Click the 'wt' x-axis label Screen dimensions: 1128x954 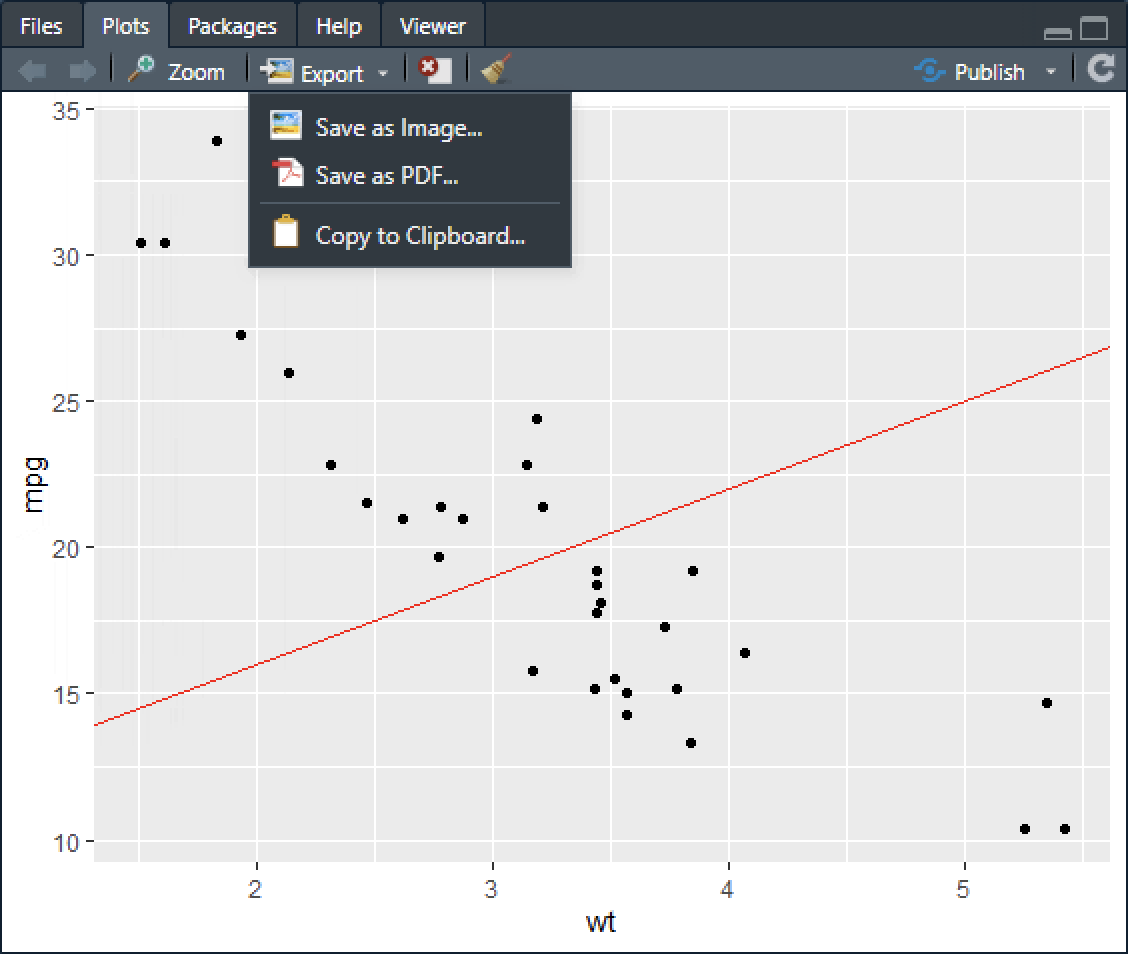601,922
